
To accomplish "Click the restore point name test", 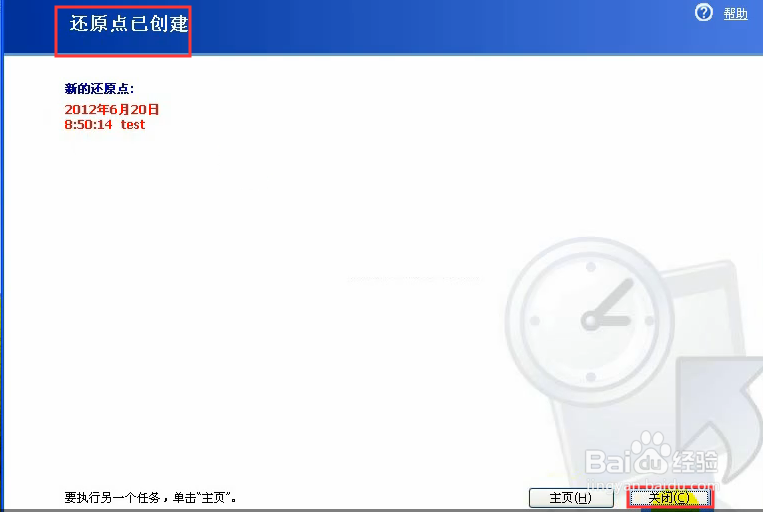I will 133,125.
